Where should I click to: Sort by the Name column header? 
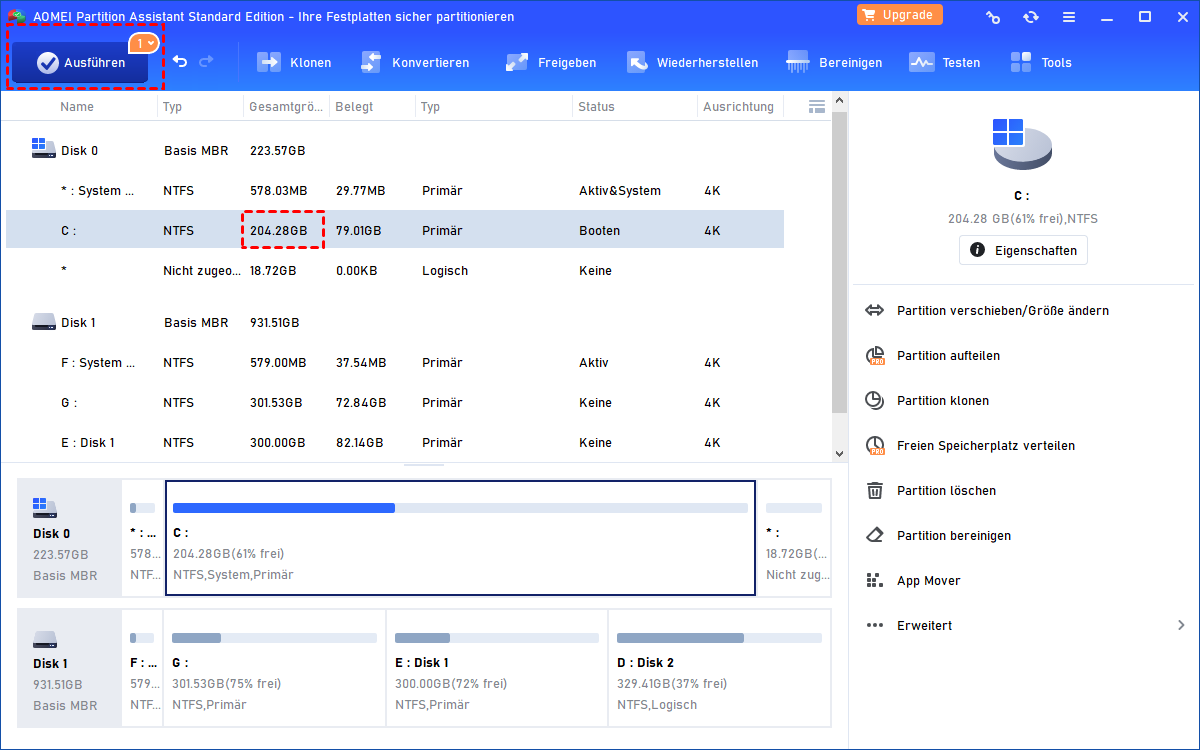point(77,106)
